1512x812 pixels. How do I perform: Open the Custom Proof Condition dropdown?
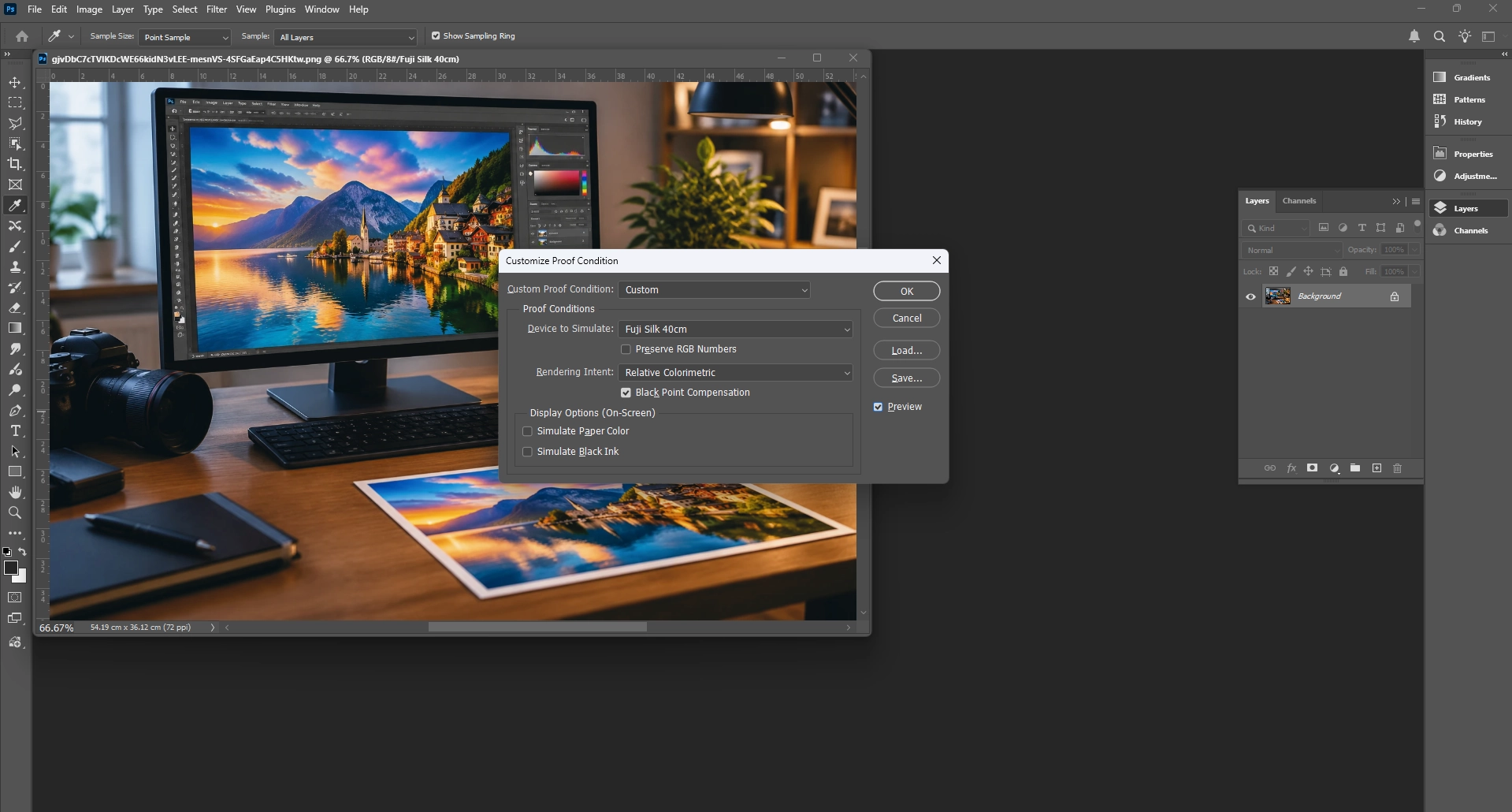pos(715,290)
